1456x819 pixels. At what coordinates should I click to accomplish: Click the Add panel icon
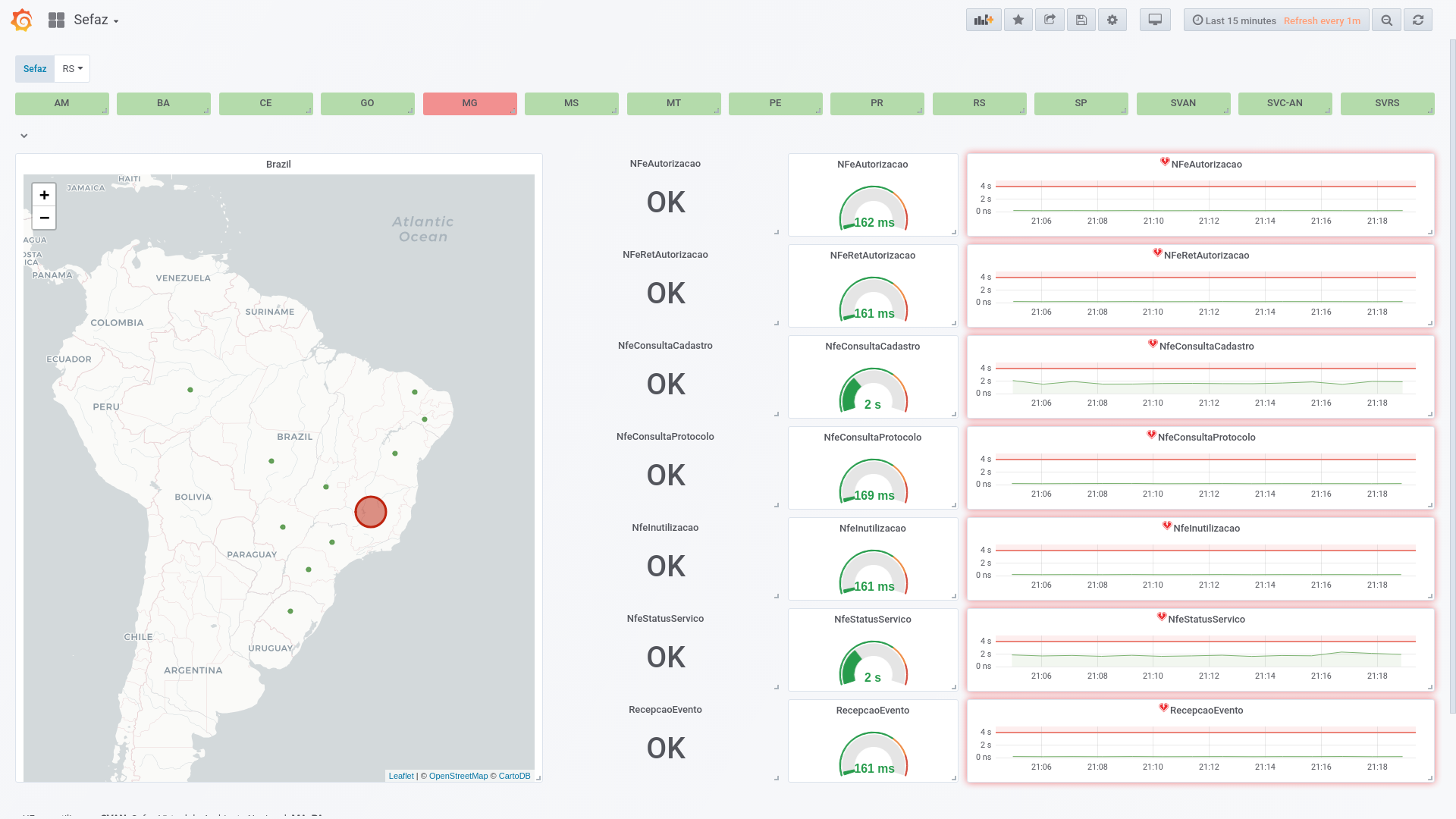tap(984, 20)
